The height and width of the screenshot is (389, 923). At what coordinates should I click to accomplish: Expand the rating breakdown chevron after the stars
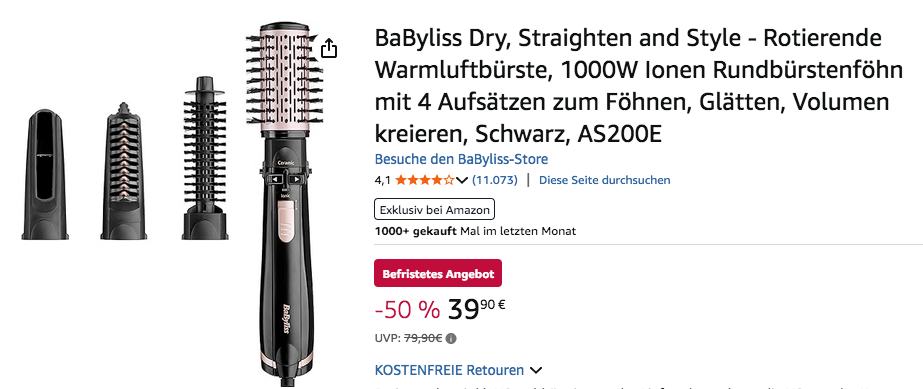point(462,180)
